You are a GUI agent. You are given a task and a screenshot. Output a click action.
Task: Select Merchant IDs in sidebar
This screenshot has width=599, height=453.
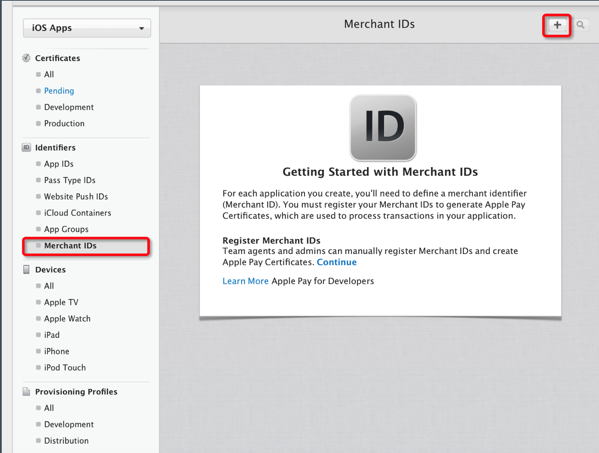[86, 246]
